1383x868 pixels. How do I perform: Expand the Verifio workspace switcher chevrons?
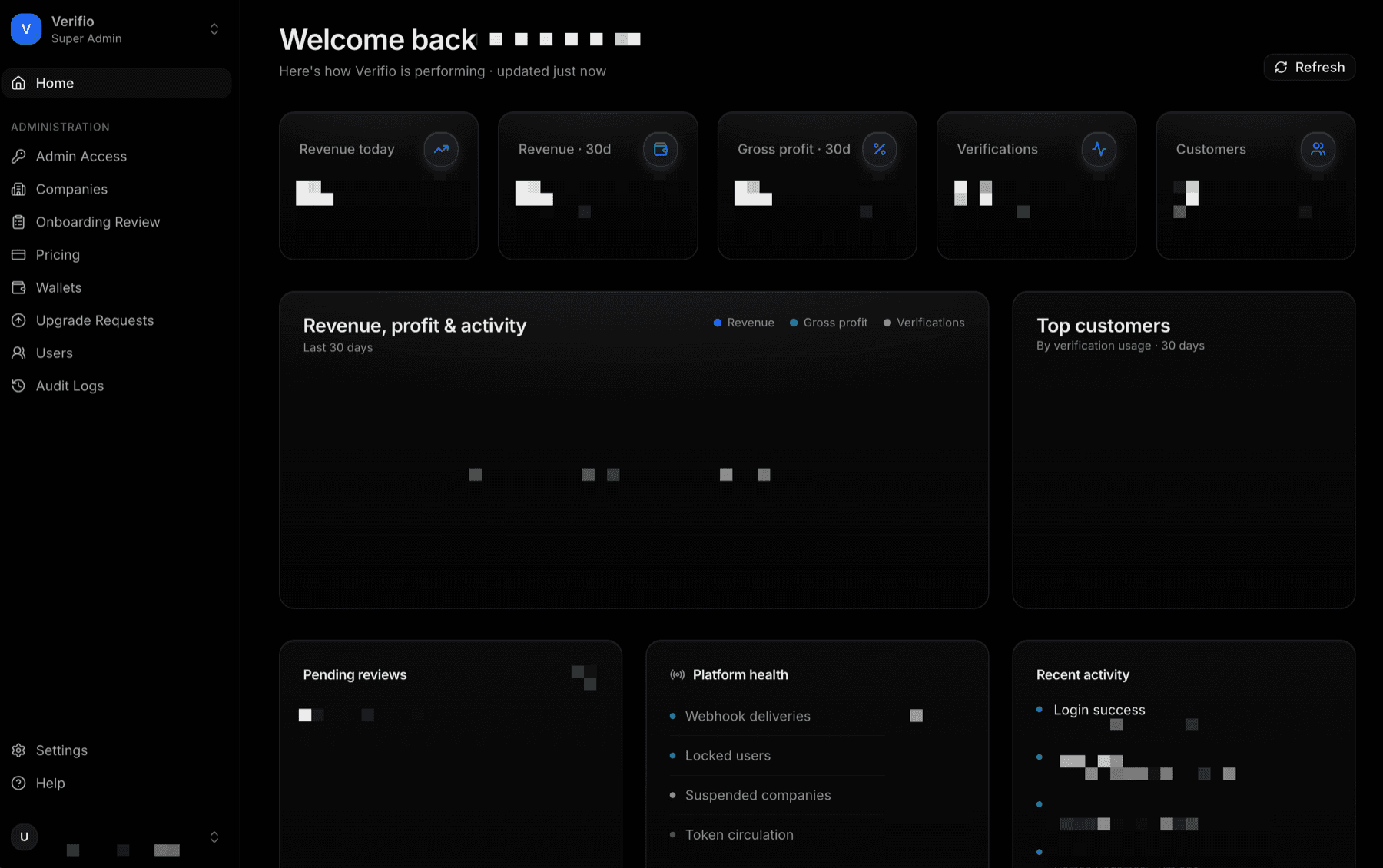click(x=214, y=29)
